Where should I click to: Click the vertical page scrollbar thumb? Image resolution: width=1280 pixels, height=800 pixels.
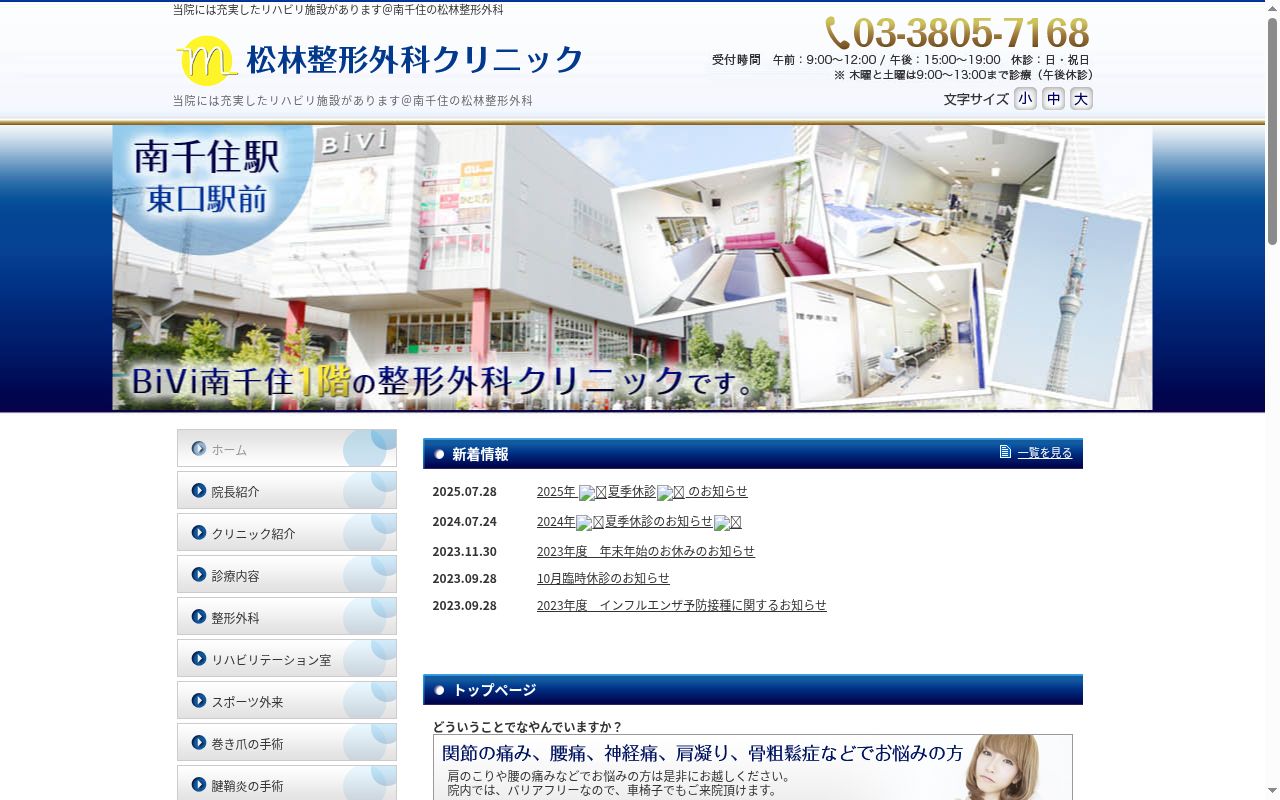point(1272,130)
